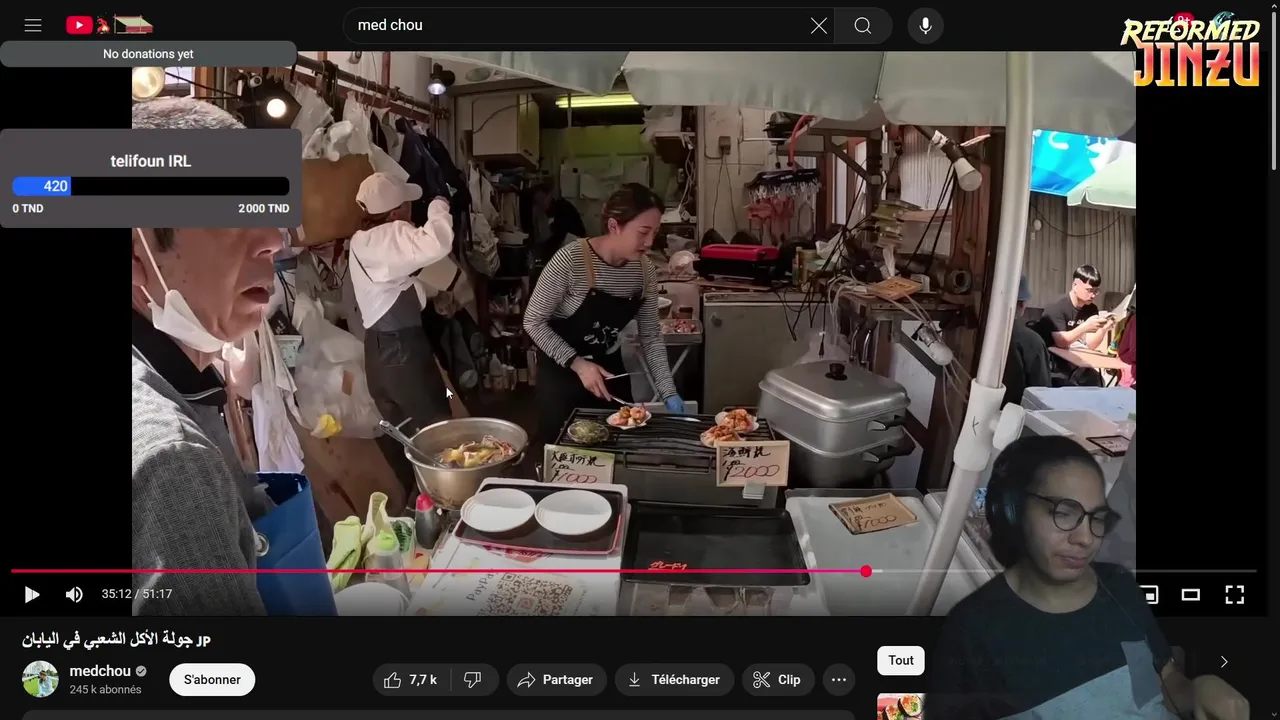Click '245 k abonnés' subscriber count

click(x=105, y=690)
